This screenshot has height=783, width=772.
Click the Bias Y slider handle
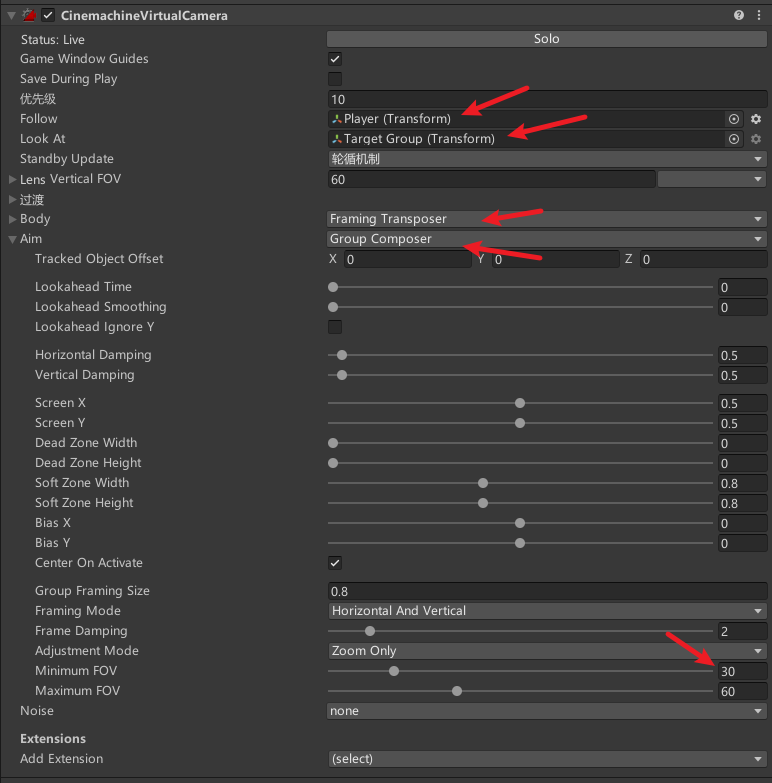point(520,543)
